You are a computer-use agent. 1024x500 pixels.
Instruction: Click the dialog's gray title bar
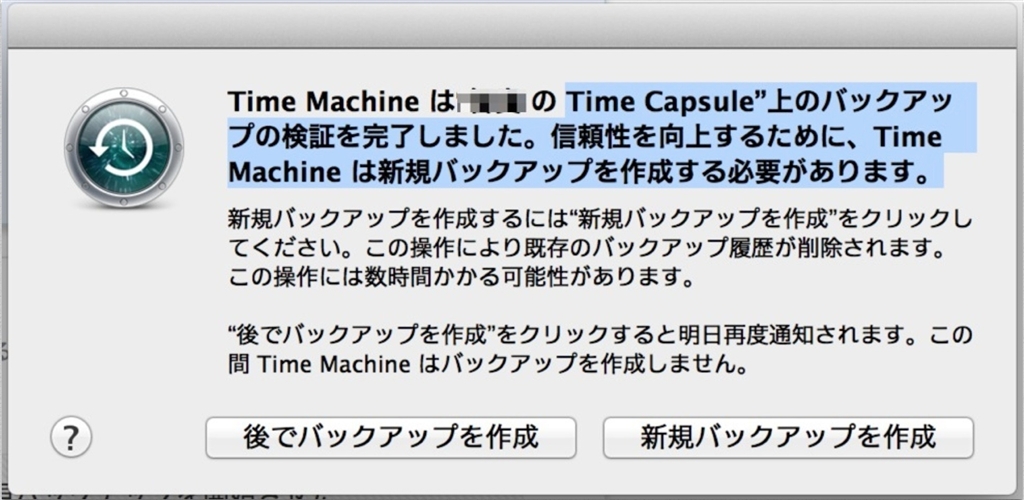[x=512, y=22]
